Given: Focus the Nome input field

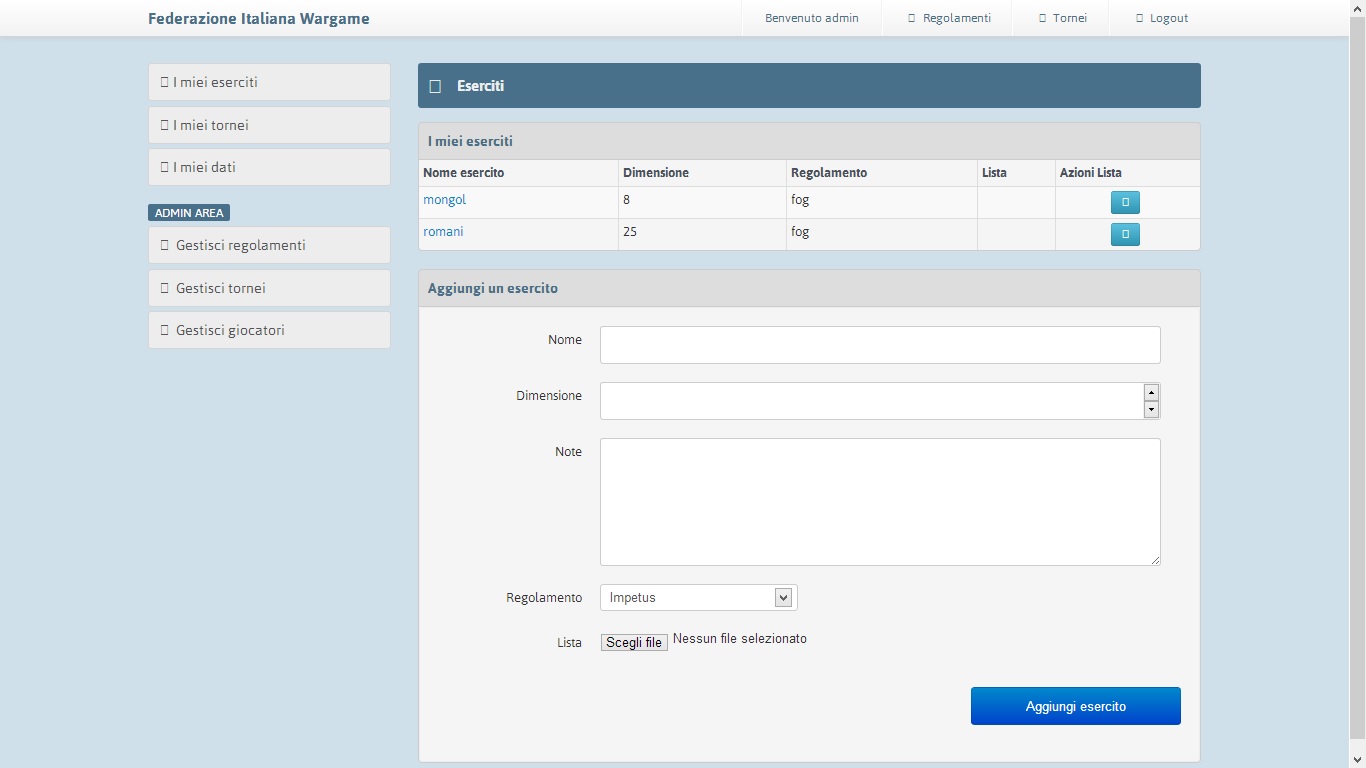Looking at the screenshot, I should click(x=880, y=345).
